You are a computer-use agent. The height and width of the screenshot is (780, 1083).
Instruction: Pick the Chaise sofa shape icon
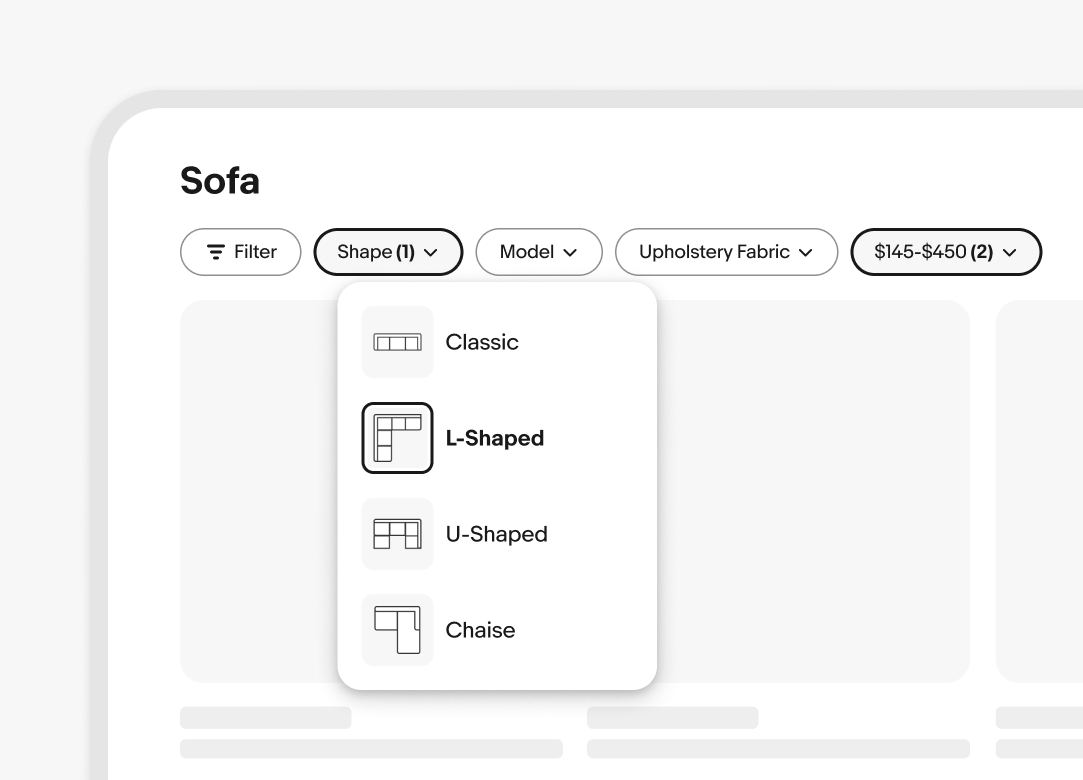coord(397,630)
